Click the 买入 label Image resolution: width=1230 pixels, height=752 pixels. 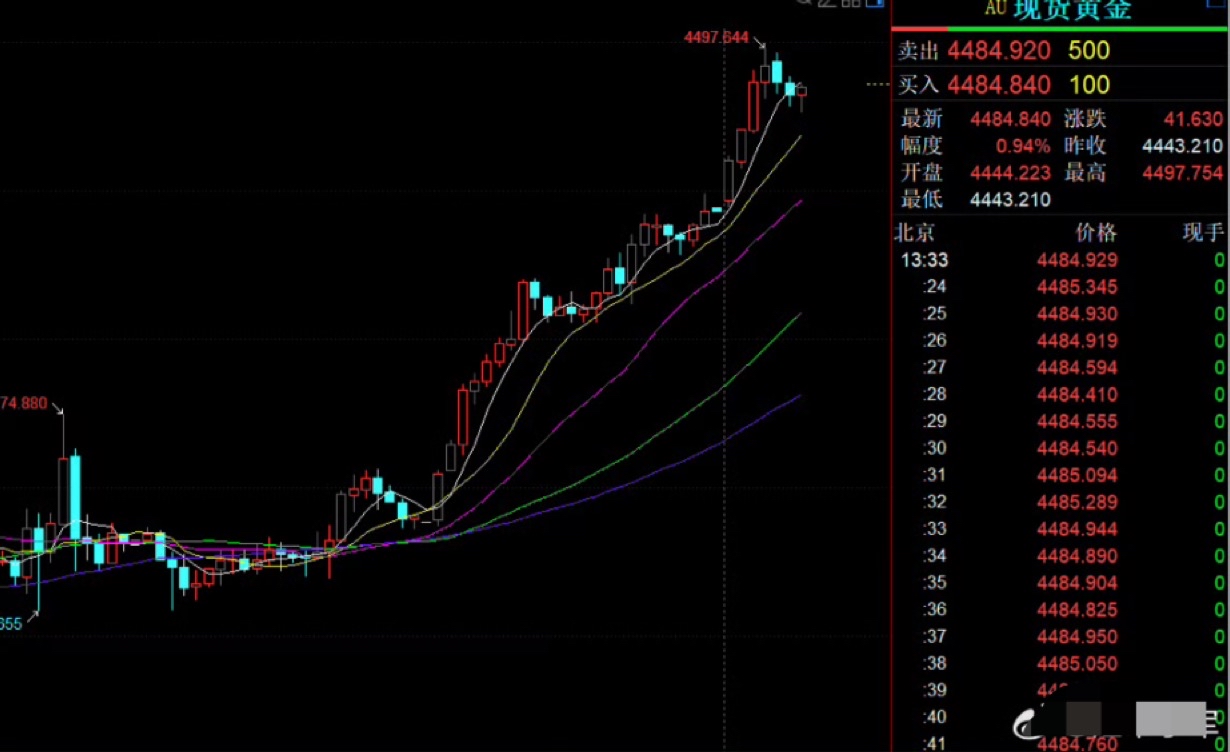point(919,85)
